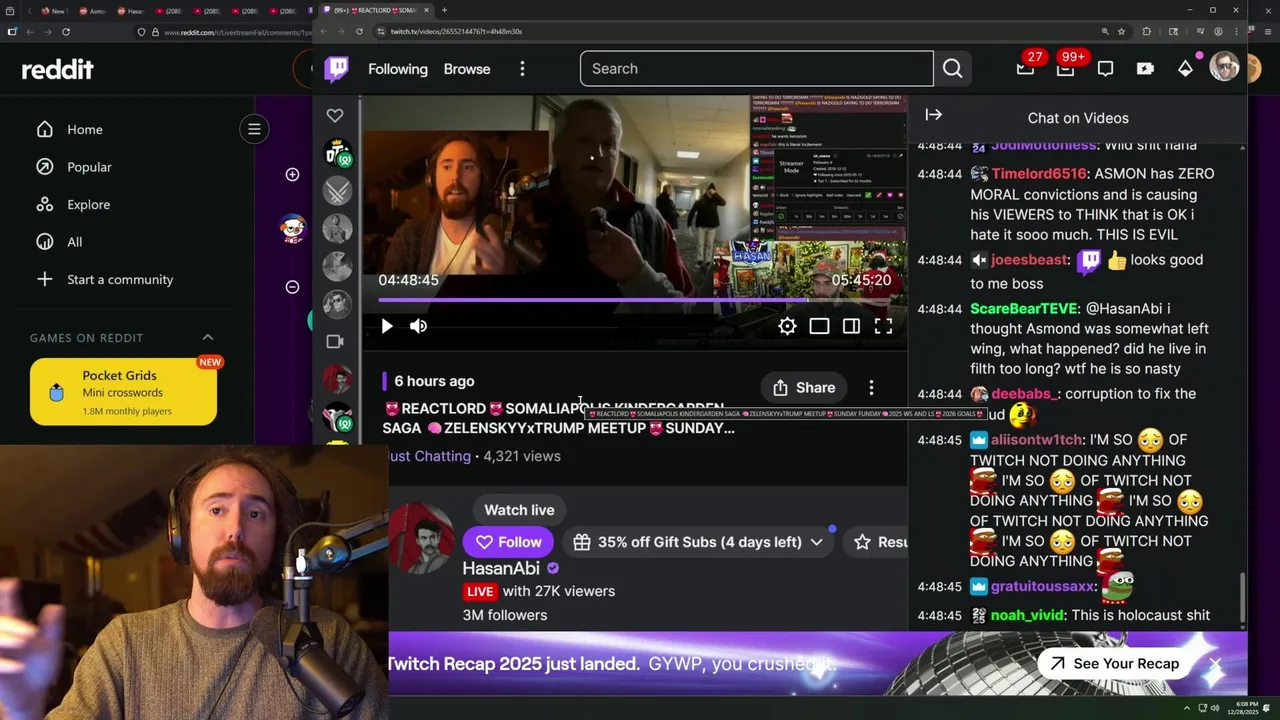Viewport: 1280px width, 720px height.
Task: Click the HasanAbi channel name
Action: (x=500, y=568)
